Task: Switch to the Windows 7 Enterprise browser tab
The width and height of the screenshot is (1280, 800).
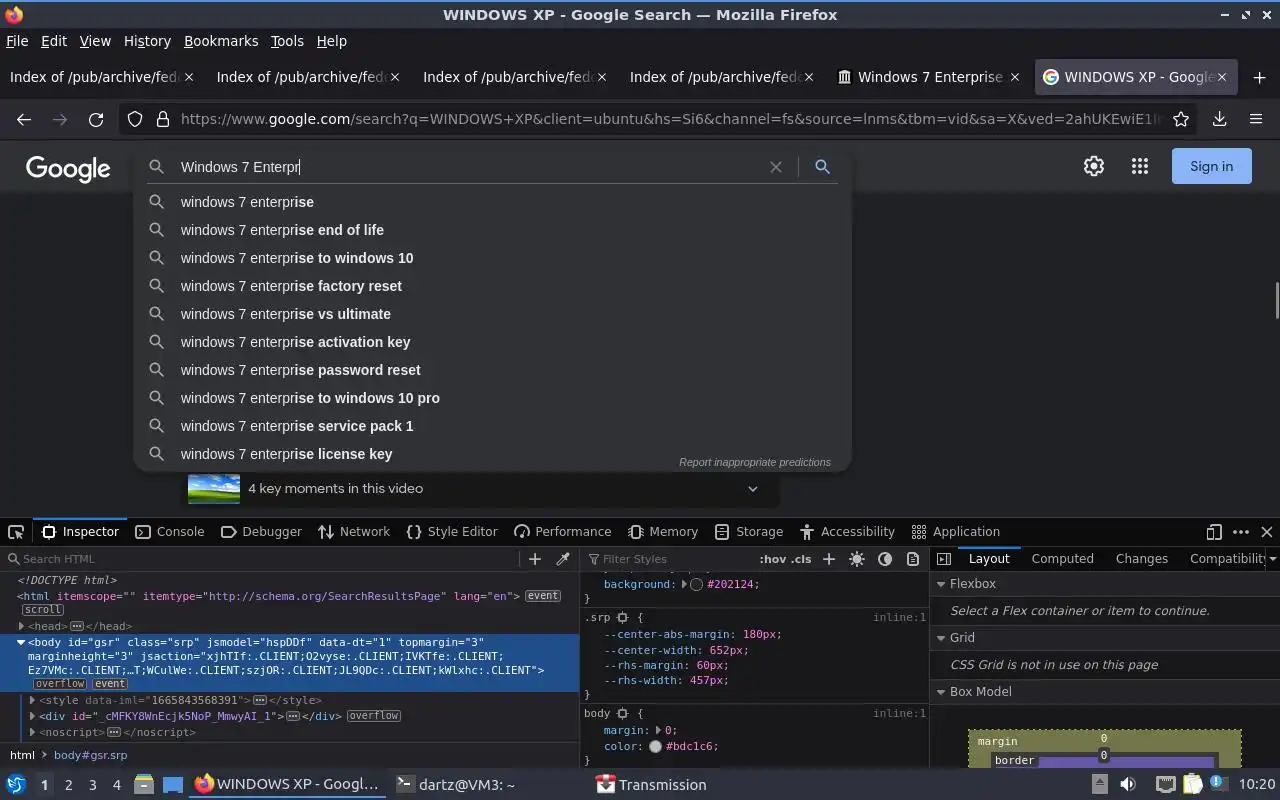Action: (x=929, y=77)
